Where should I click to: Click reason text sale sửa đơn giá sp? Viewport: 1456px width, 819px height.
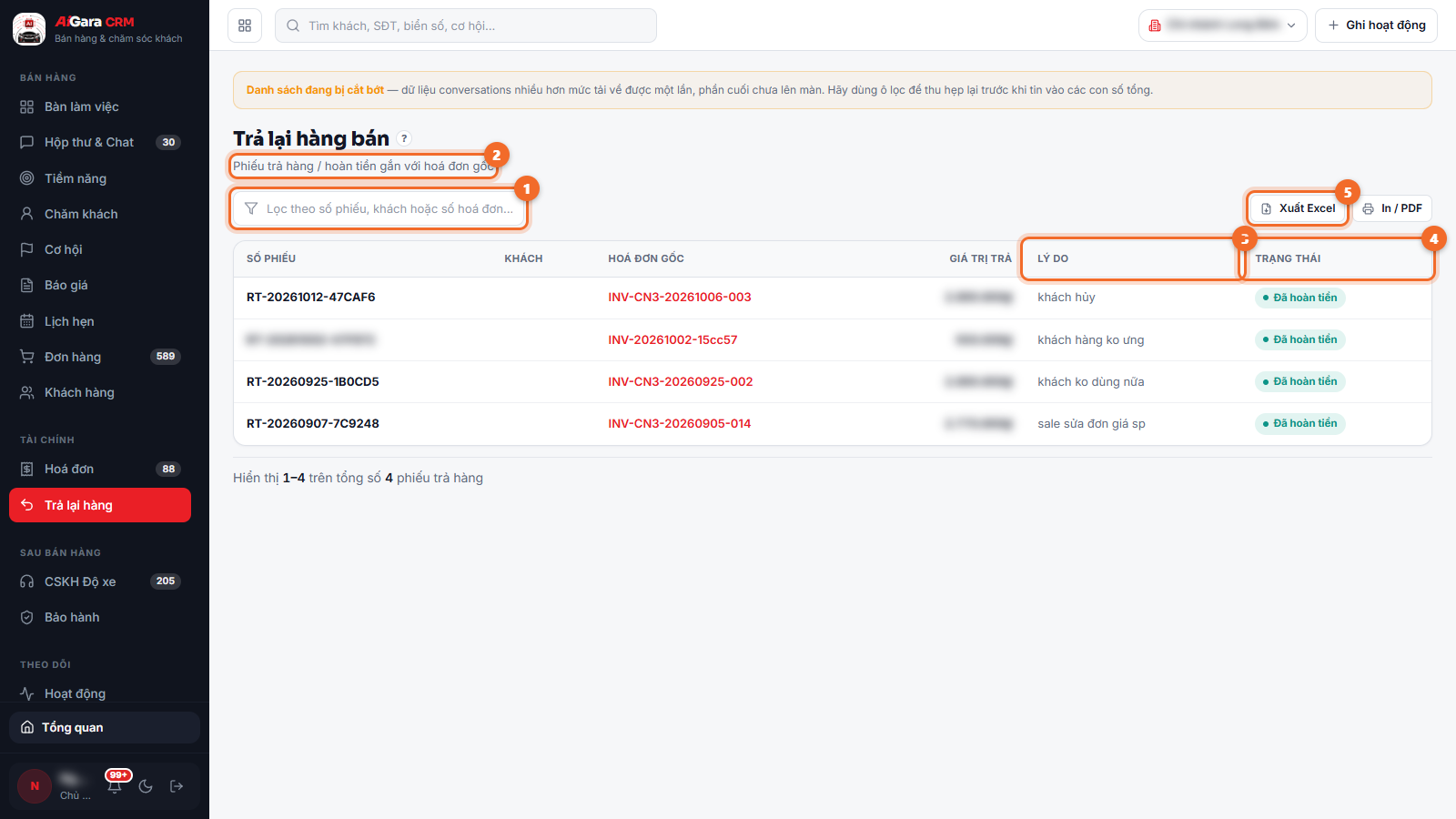1091,424
